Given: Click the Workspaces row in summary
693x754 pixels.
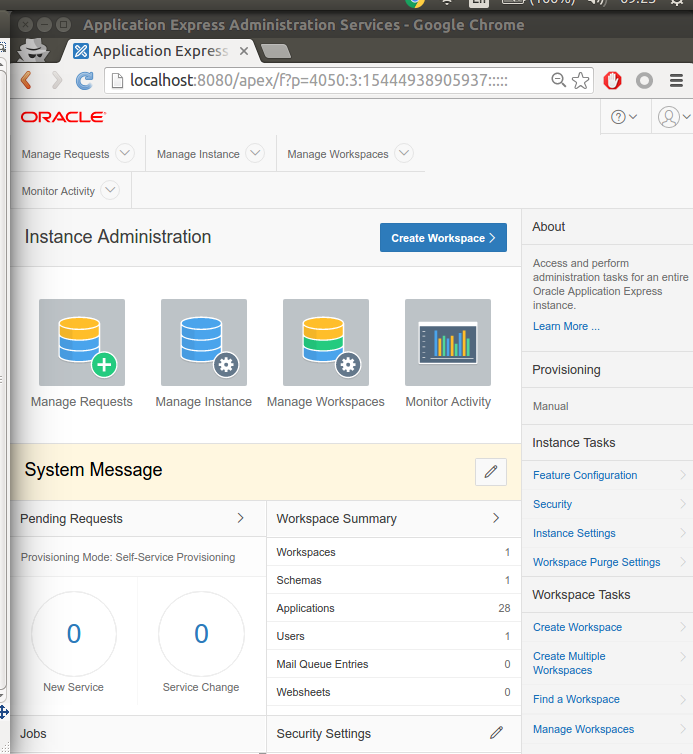Looking at the screenshot, I should click(393, 552).
